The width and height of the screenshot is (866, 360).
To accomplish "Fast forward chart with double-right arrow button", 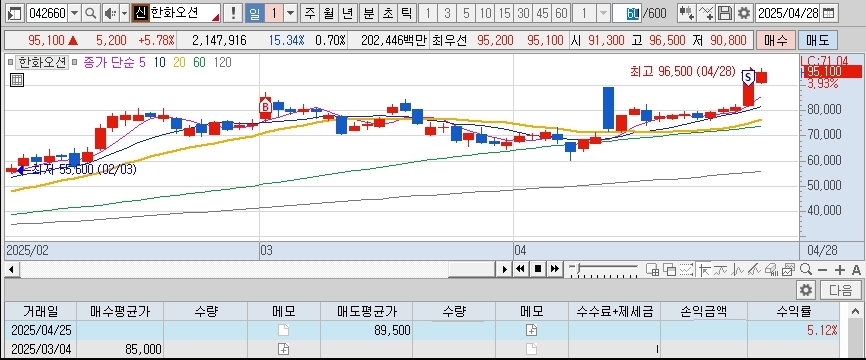I will [x=555, y=269].
